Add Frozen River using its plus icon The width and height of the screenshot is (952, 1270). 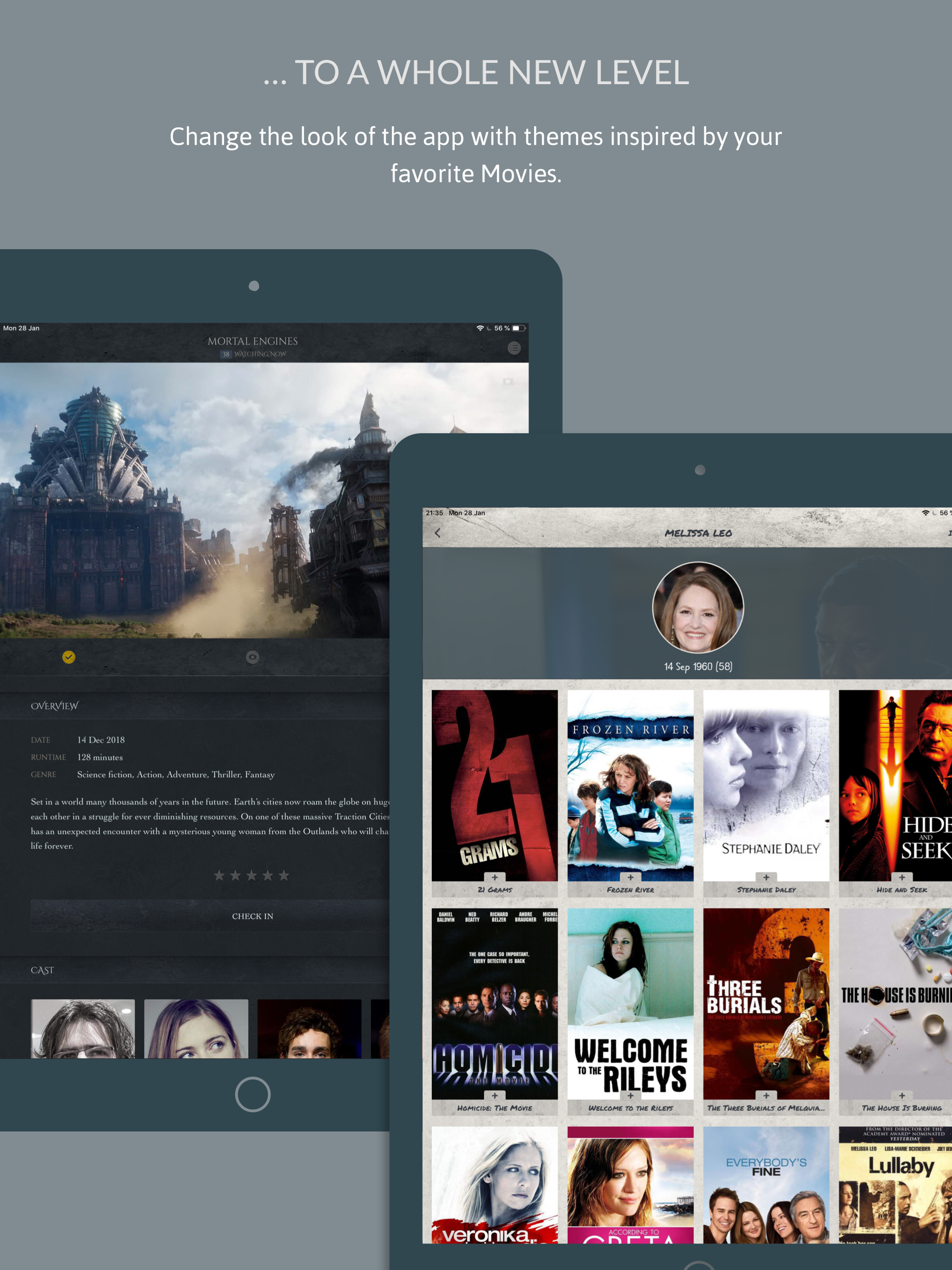(x=630, y=877)
